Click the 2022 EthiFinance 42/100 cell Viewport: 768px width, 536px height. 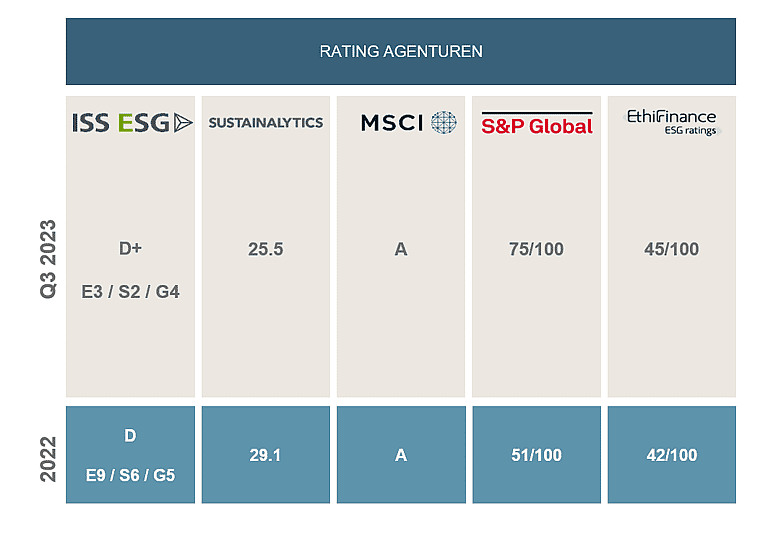coord(672,455)
